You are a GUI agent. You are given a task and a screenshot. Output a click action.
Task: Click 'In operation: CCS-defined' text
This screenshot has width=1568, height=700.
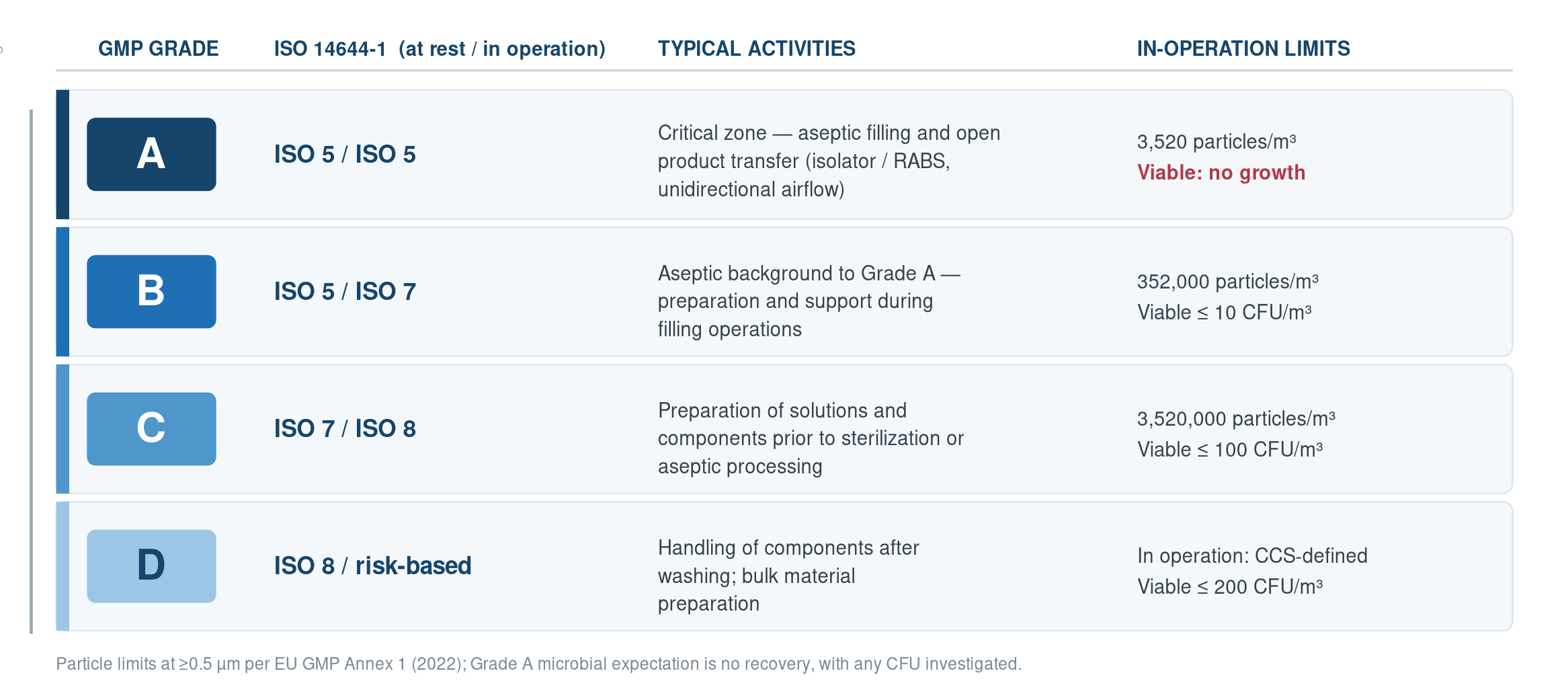(1252, 555)
